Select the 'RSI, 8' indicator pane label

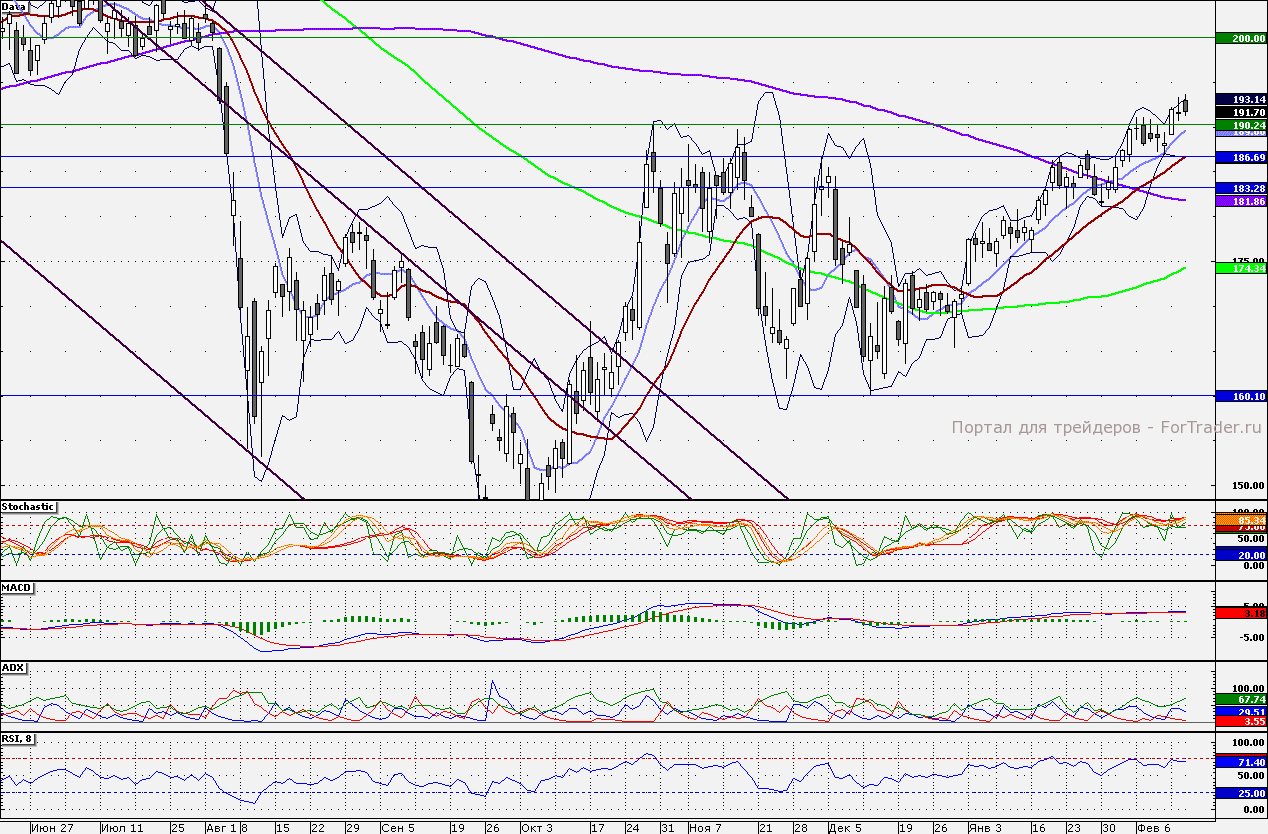point(19,738)
